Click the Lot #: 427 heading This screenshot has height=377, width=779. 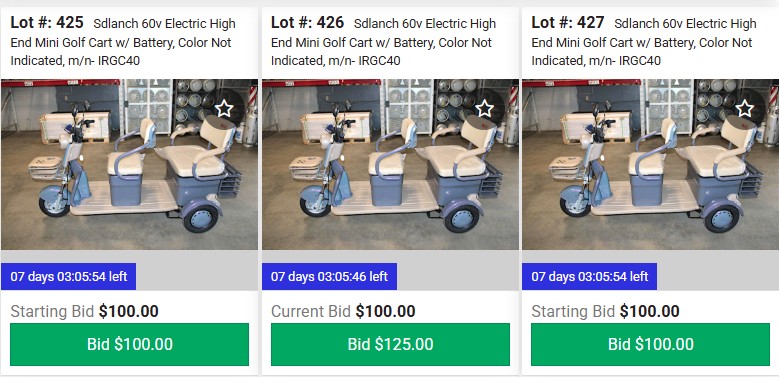(x=568, y=22)
